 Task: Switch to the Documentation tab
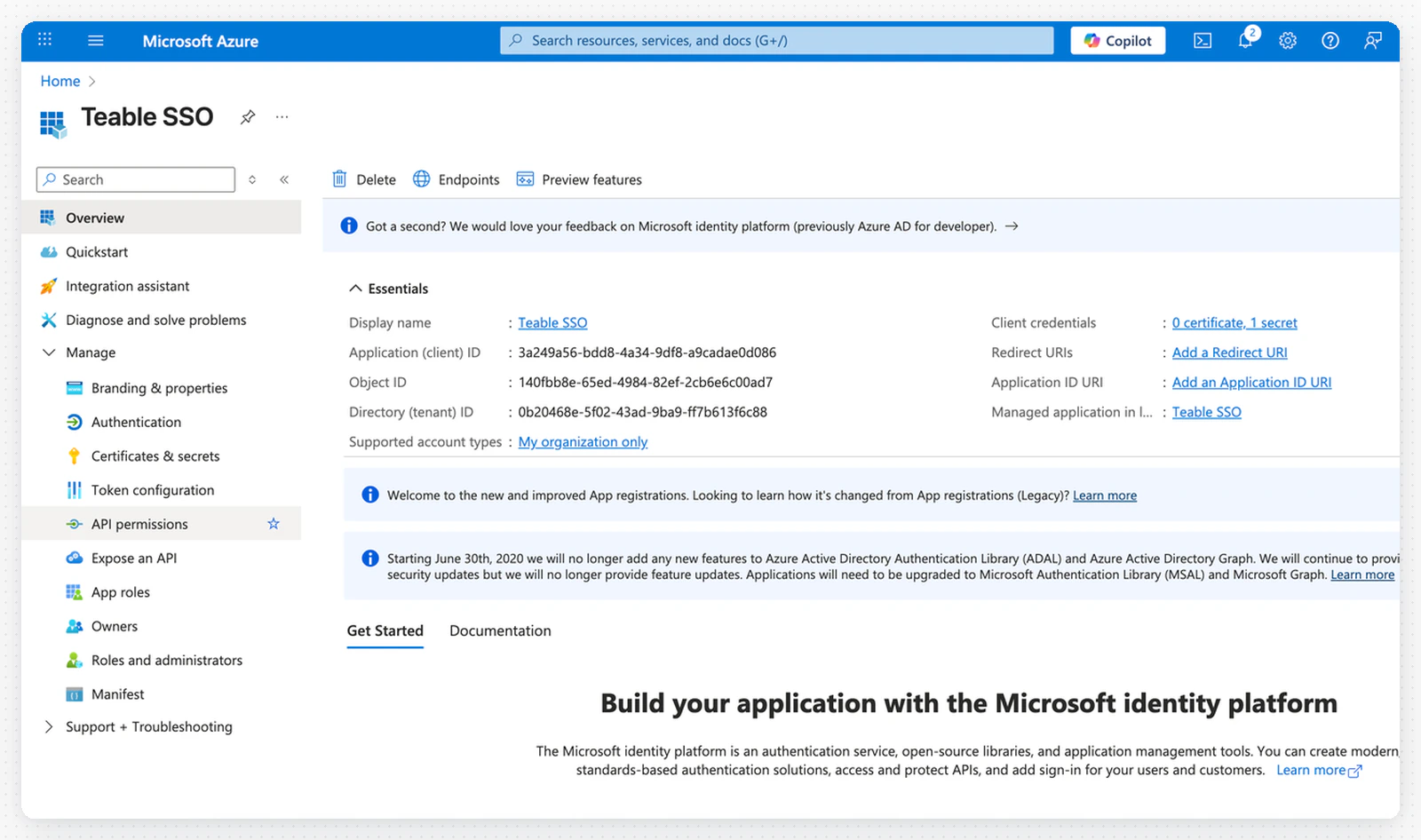pos(500,631)
